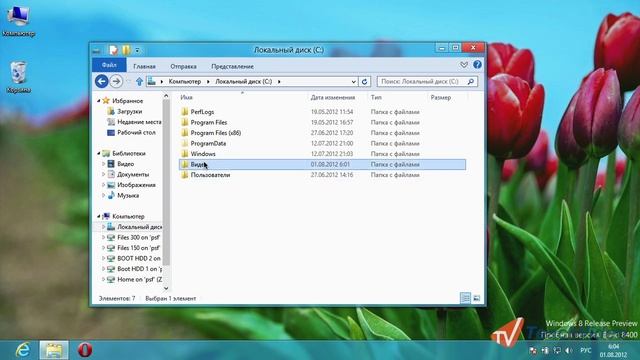Open the Главная ribbon tab
640x360 pixels.
click(144, 66)
